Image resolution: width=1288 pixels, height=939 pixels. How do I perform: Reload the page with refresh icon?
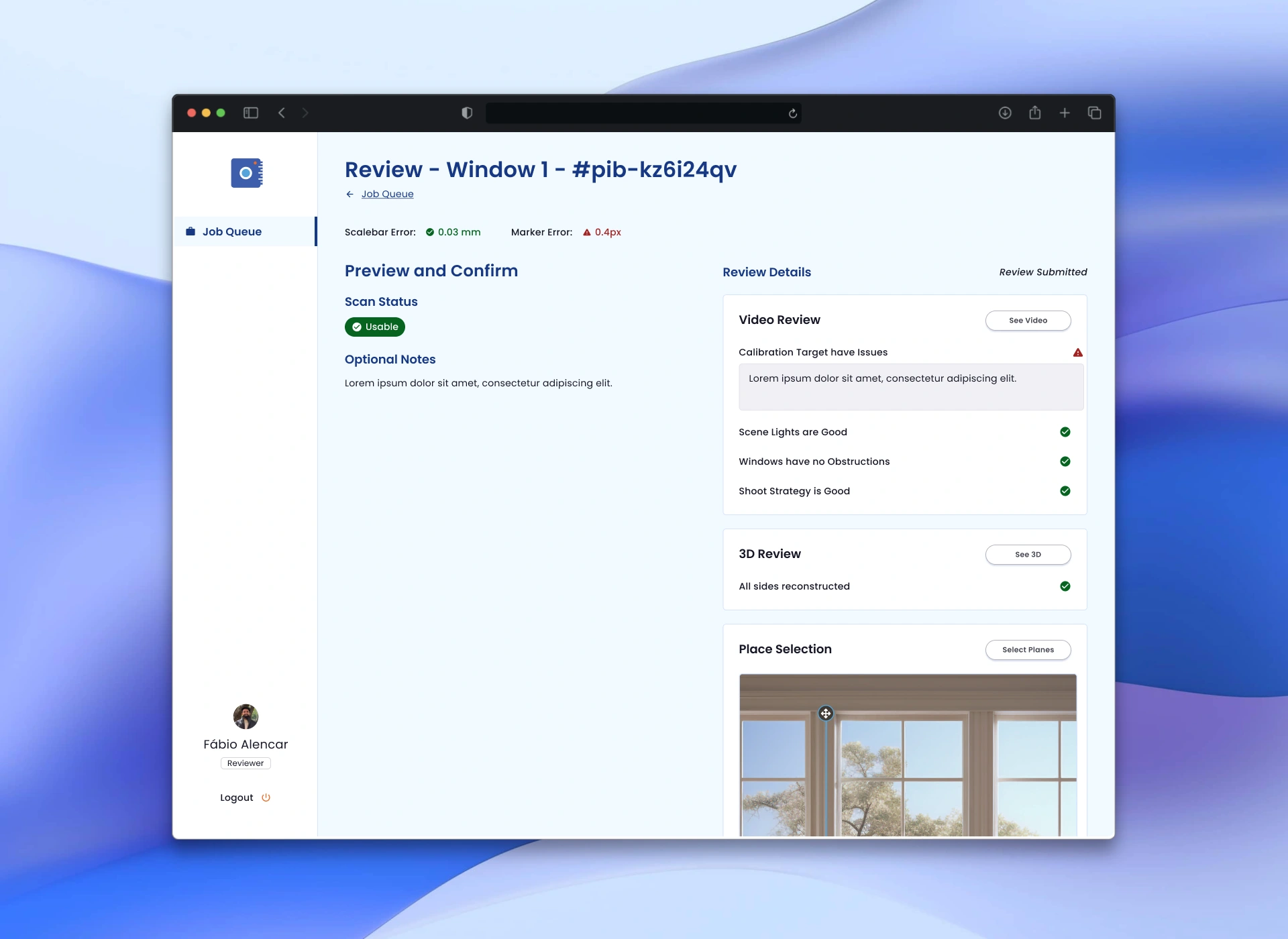click(x=793, y=113)
